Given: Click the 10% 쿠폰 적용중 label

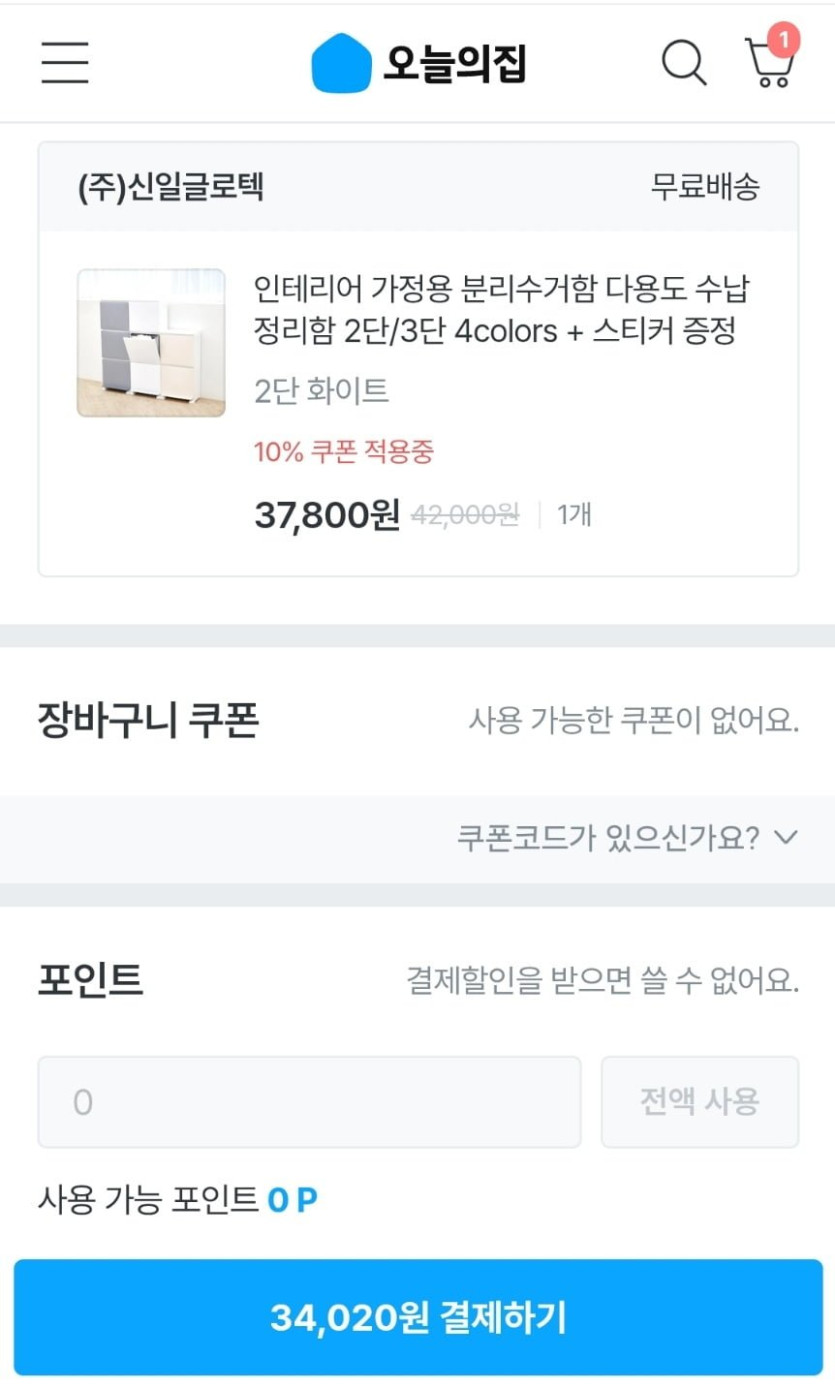Looking at the screenshot, I should [344, 452].
